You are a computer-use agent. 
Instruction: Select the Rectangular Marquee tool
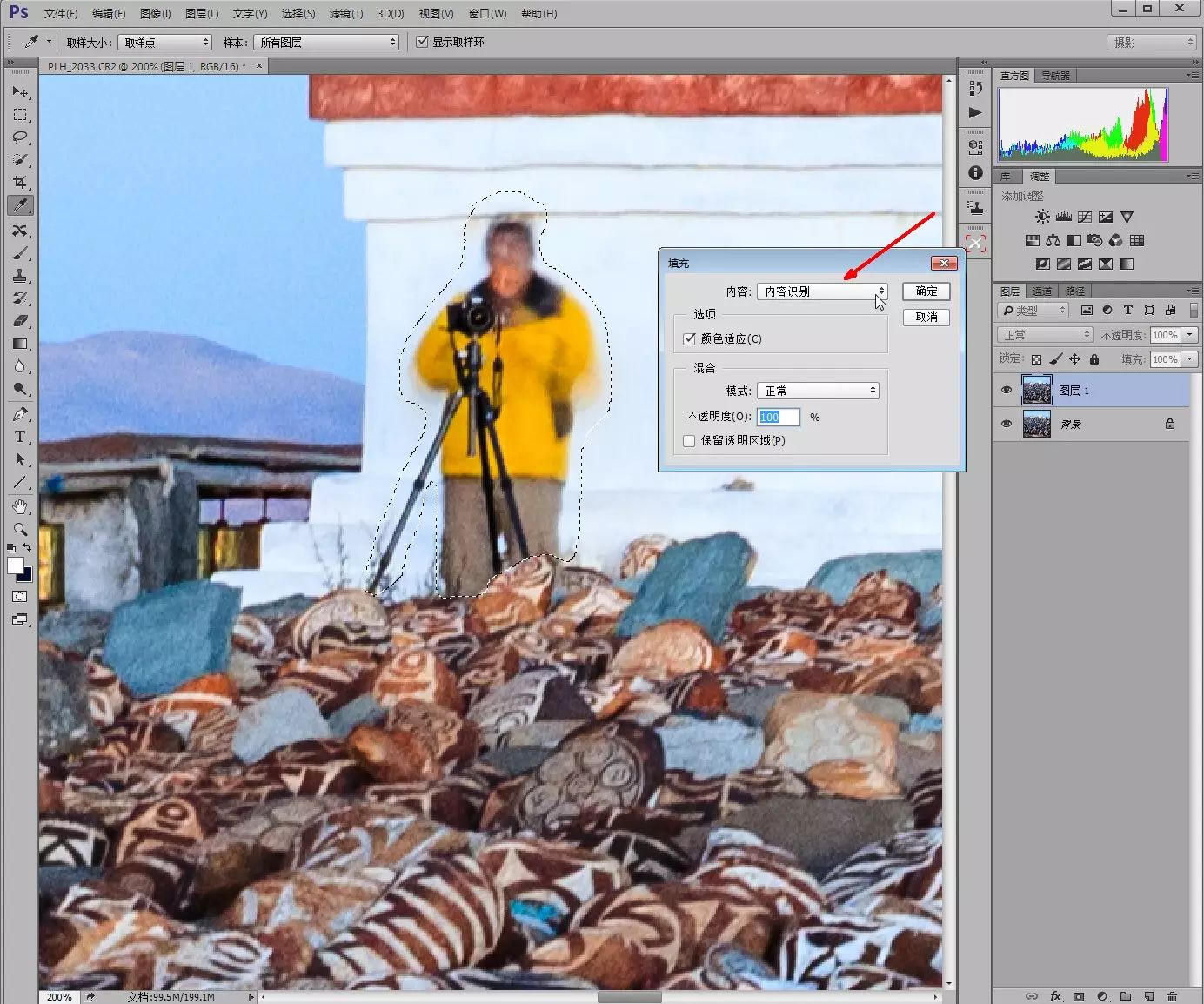pyautogui.click(x=20, y=115)
